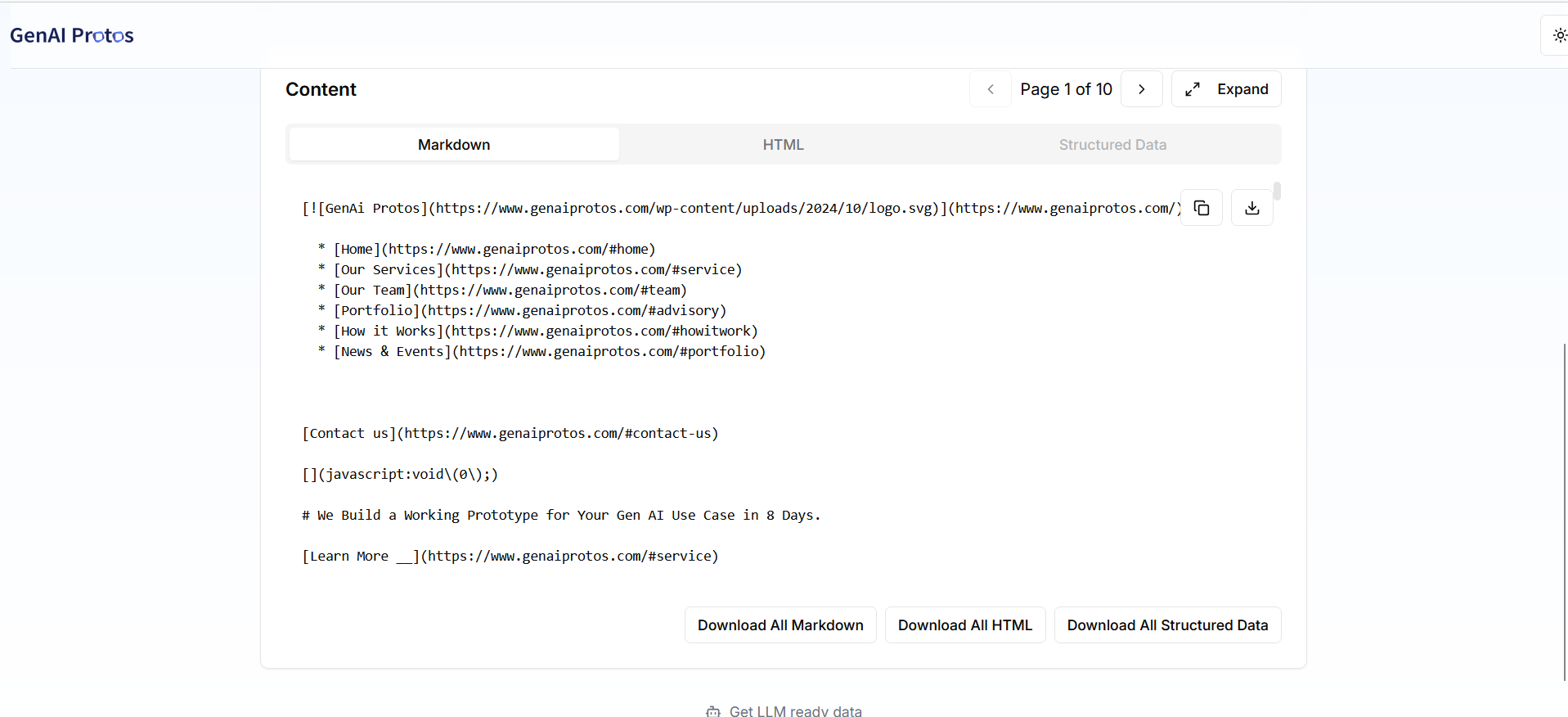Click Download All HTML button
The height and width of the screenshot is (717, 1568).
(x=965, y=625)
